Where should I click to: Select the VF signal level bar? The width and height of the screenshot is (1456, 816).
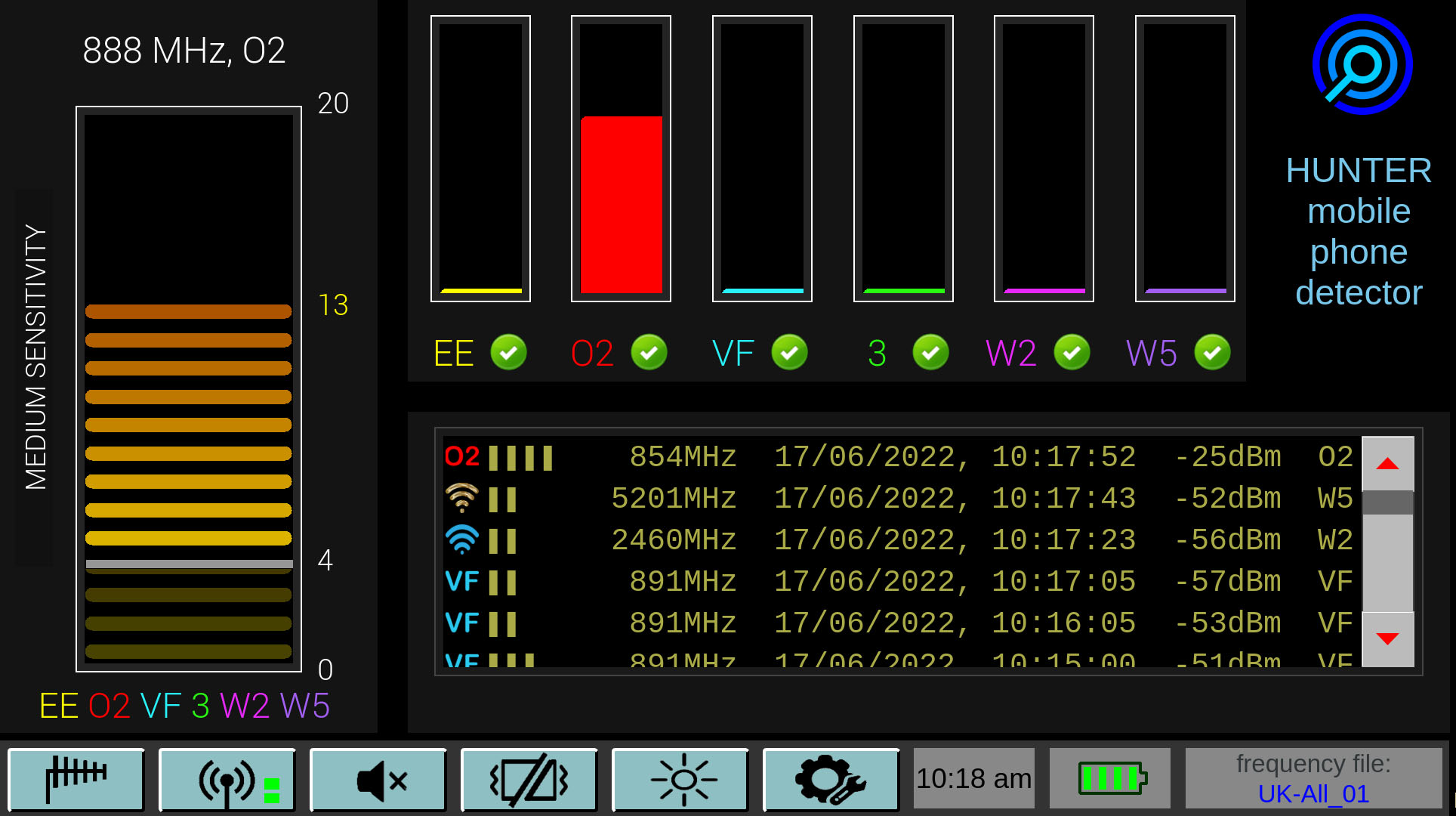762,159
